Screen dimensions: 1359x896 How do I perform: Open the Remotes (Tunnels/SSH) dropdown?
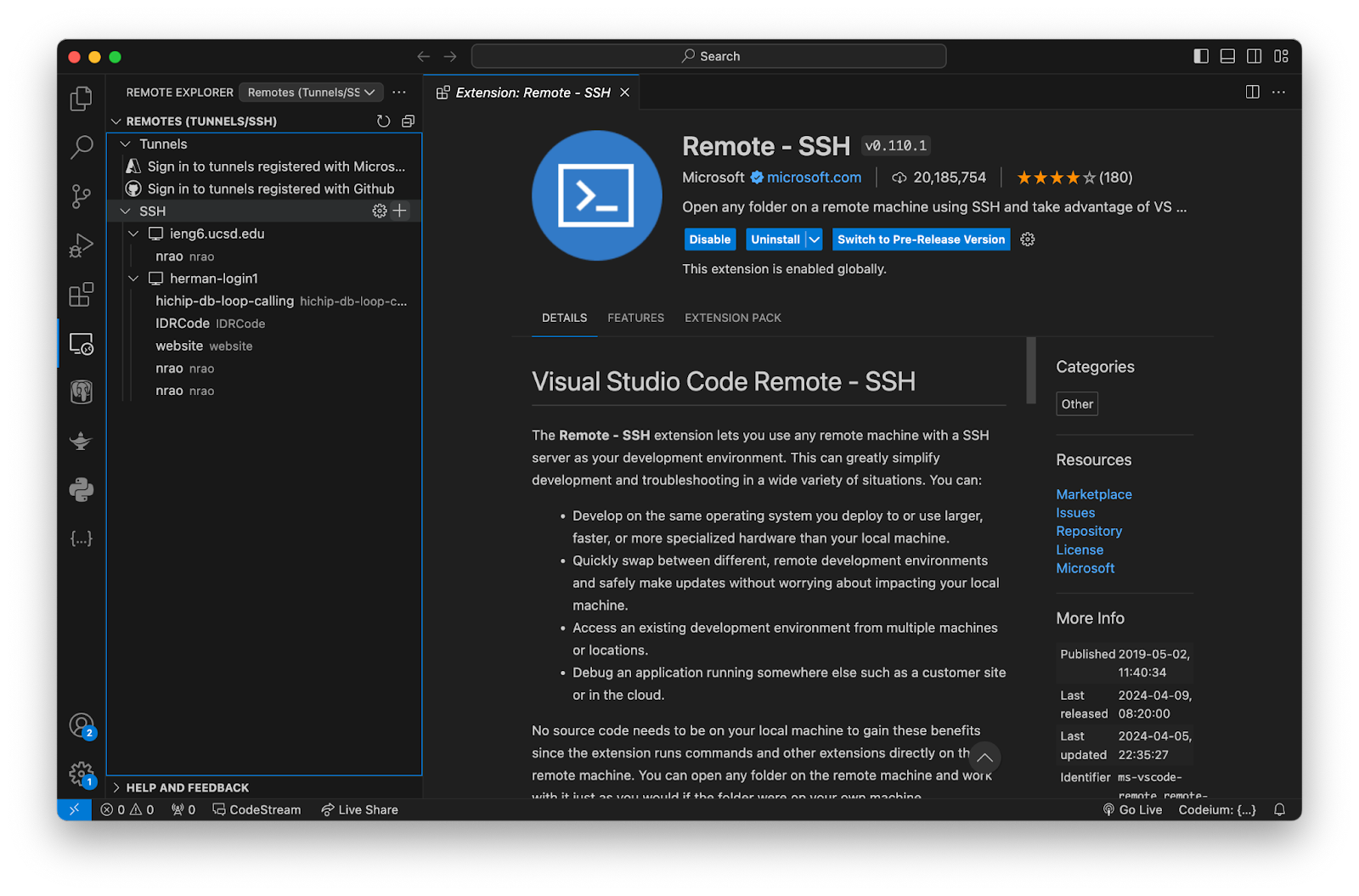point(311,93)
